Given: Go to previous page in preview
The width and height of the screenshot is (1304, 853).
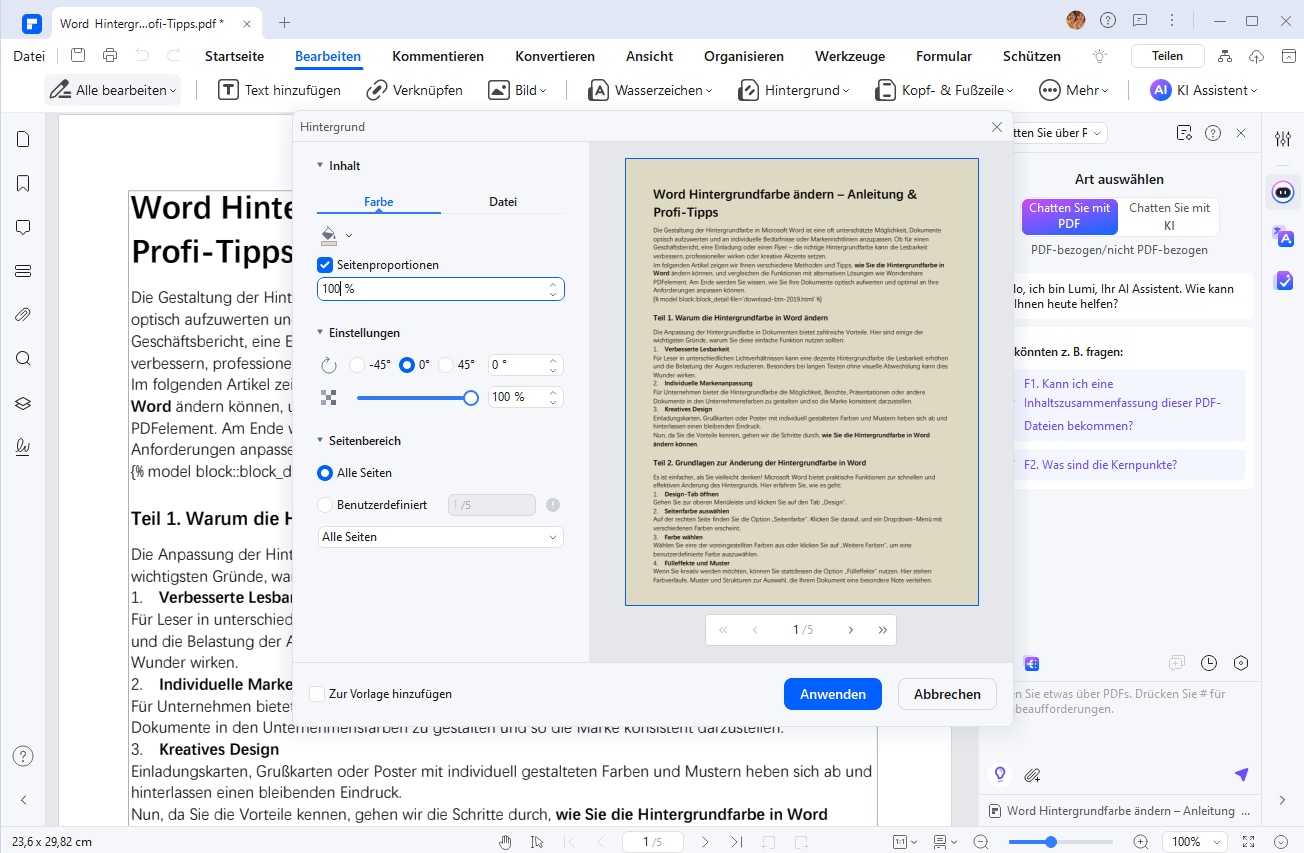Looking at the screenshot, I should tap(755, 630).
